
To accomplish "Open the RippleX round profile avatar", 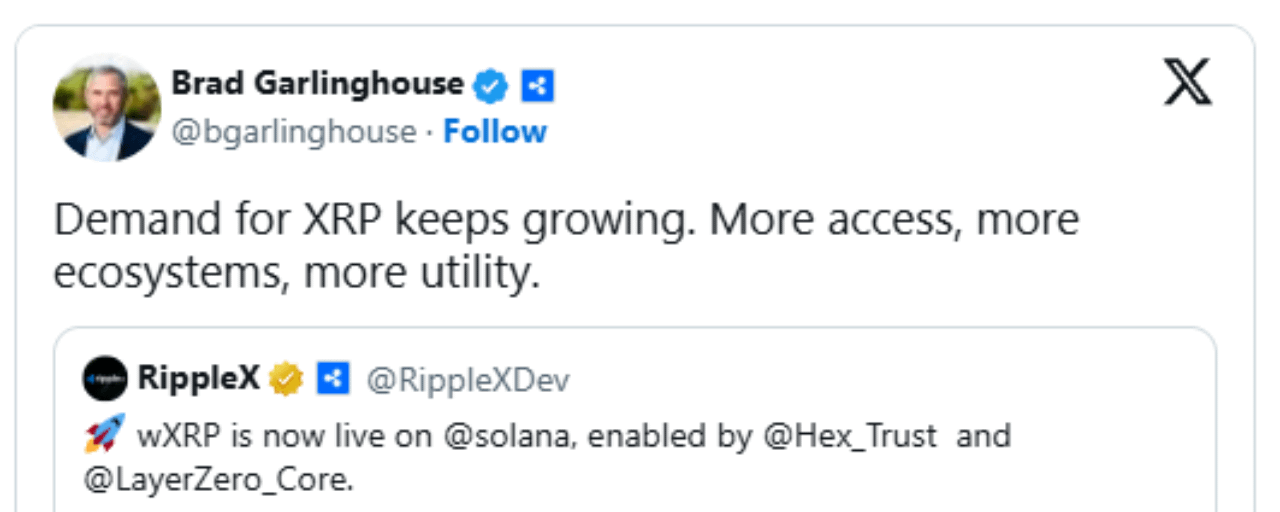I will (x=105, y=379).
